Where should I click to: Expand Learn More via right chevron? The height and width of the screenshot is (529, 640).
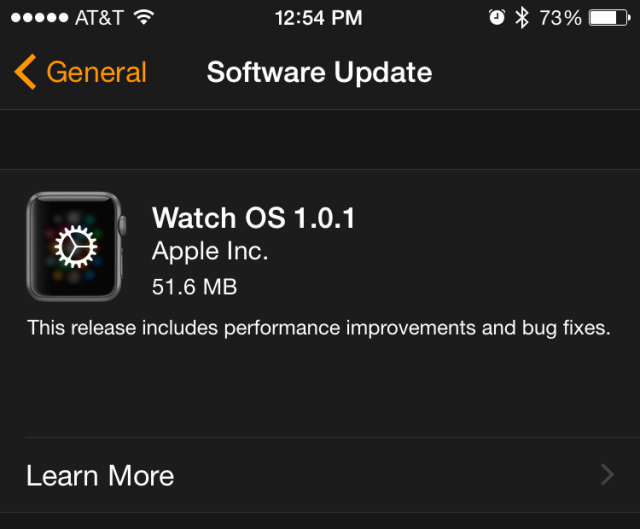coord(607,475)
